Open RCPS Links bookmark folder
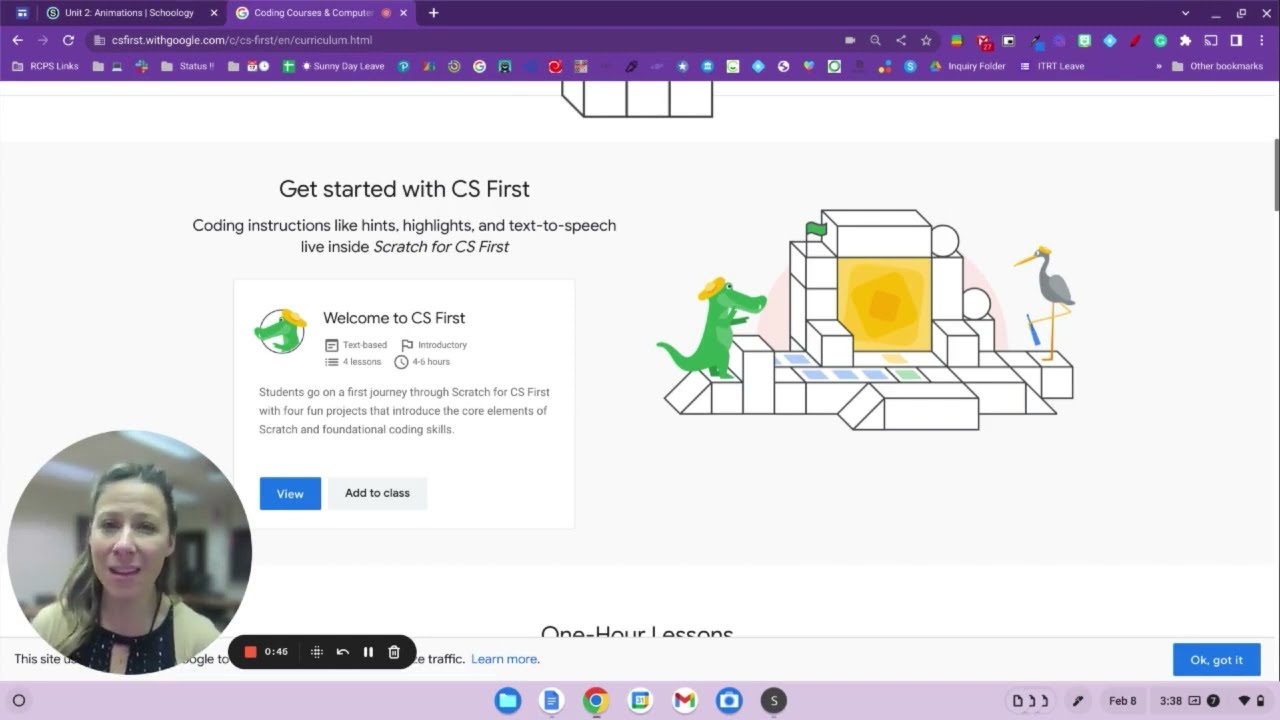 46,66
